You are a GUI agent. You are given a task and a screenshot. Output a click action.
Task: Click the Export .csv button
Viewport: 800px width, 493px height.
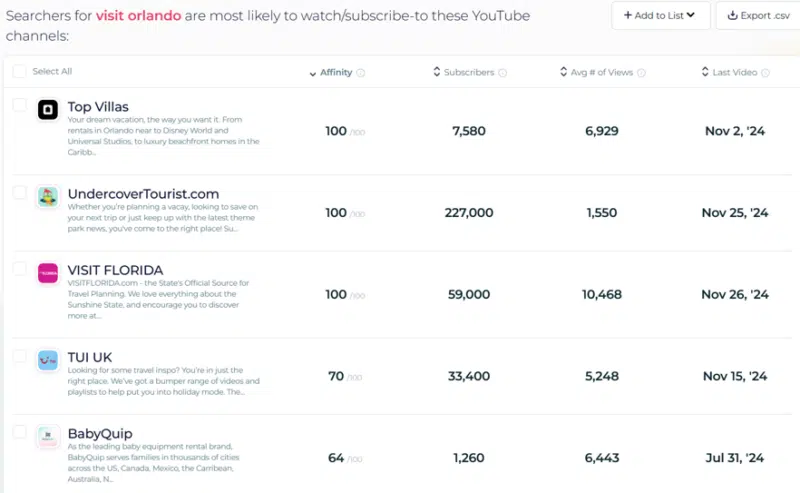tap(758, 15)
